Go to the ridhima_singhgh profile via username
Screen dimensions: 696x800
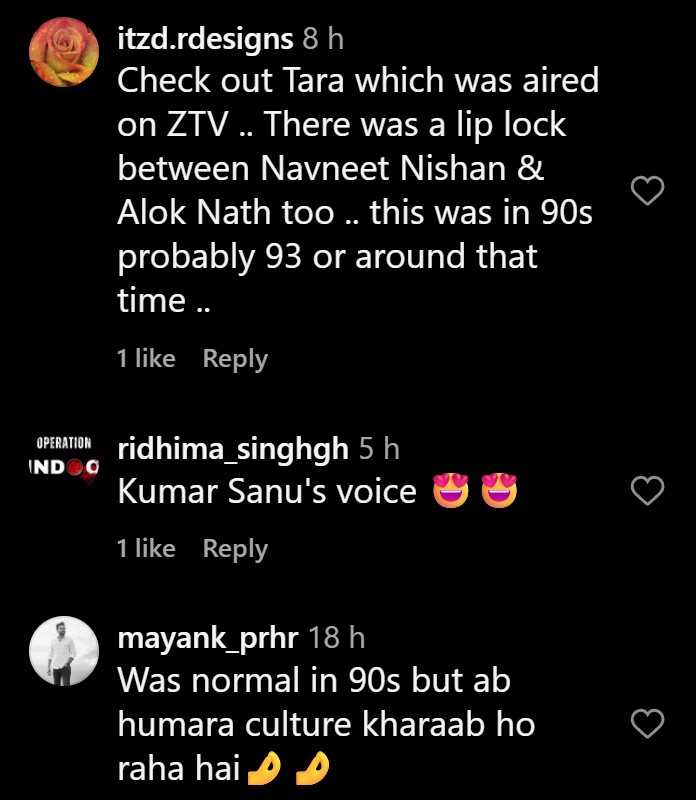233,449
